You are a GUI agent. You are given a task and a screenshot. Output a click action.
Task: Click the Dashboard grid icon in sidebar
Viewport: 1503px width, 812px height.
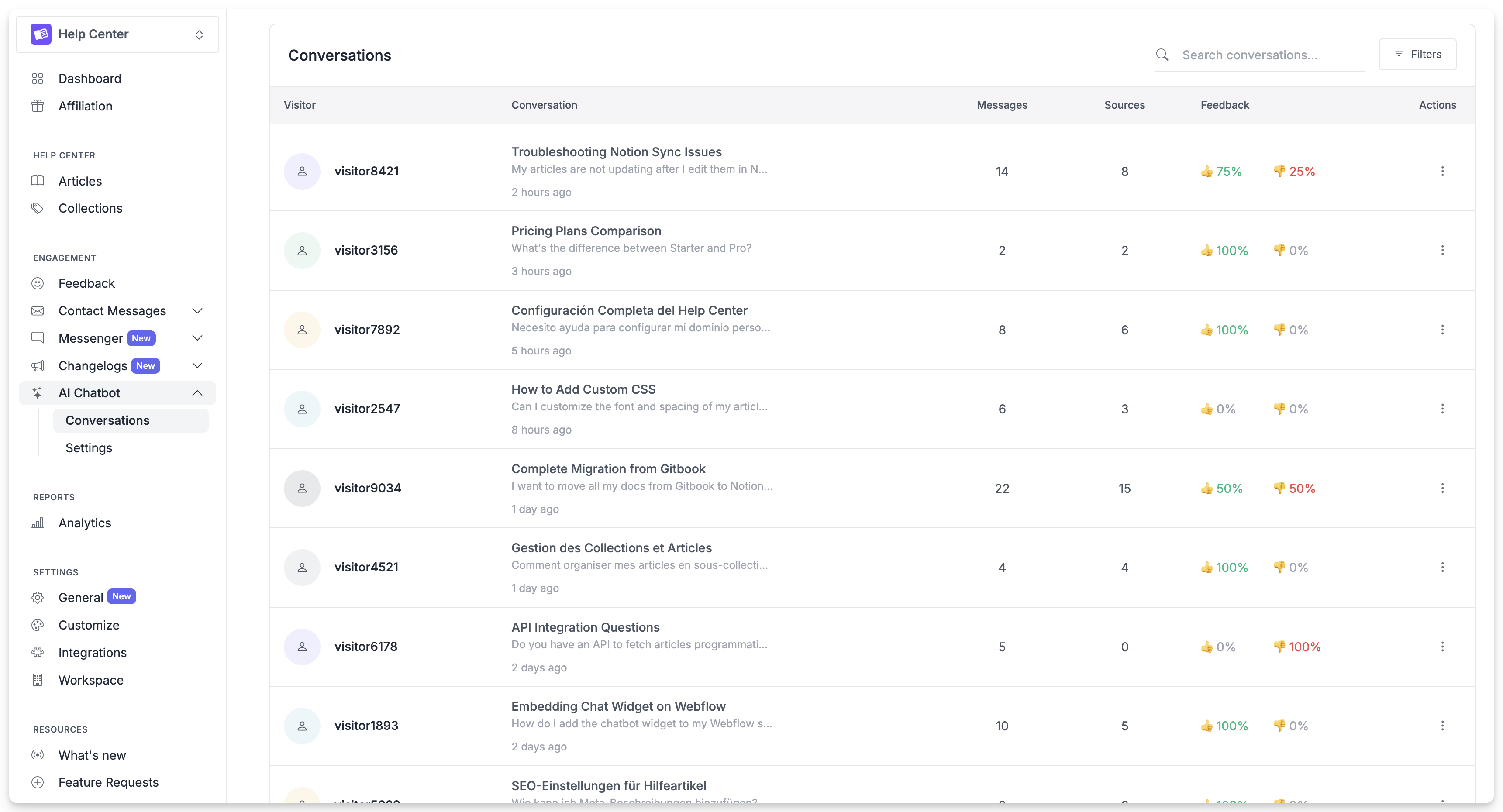[38, 79]
